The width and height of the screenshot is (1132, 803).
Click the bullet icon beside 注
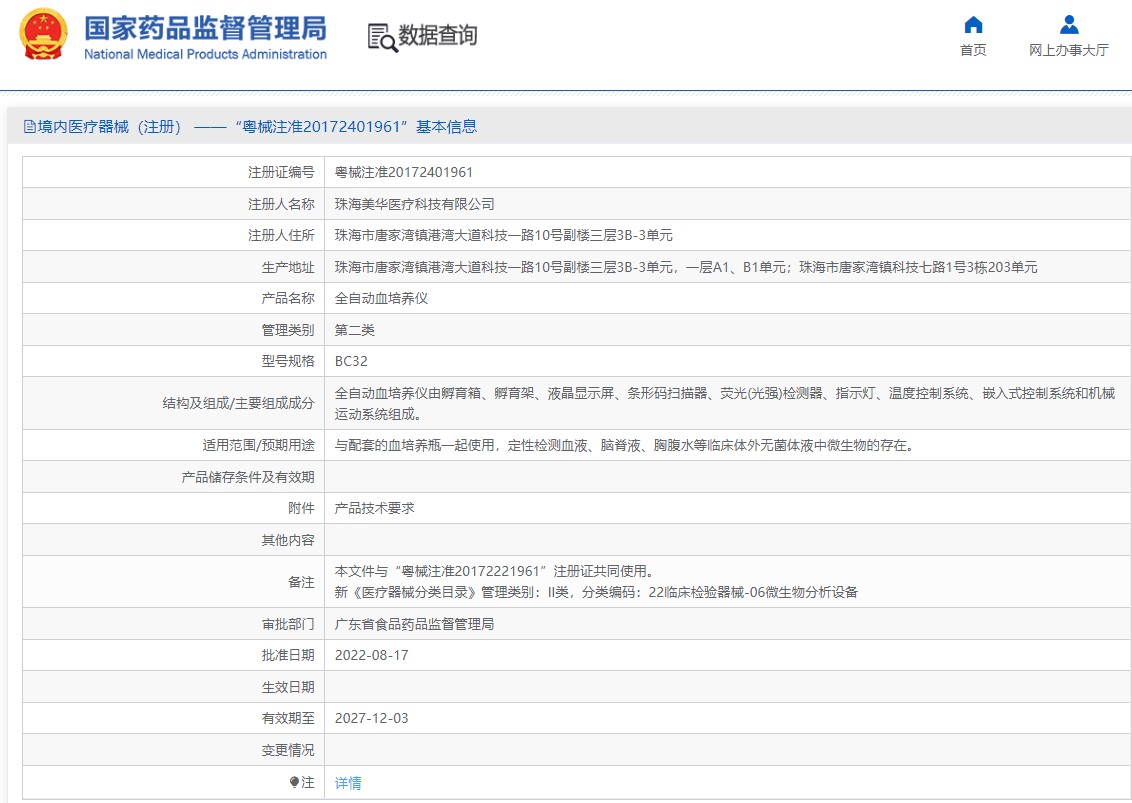pos(294,782)
